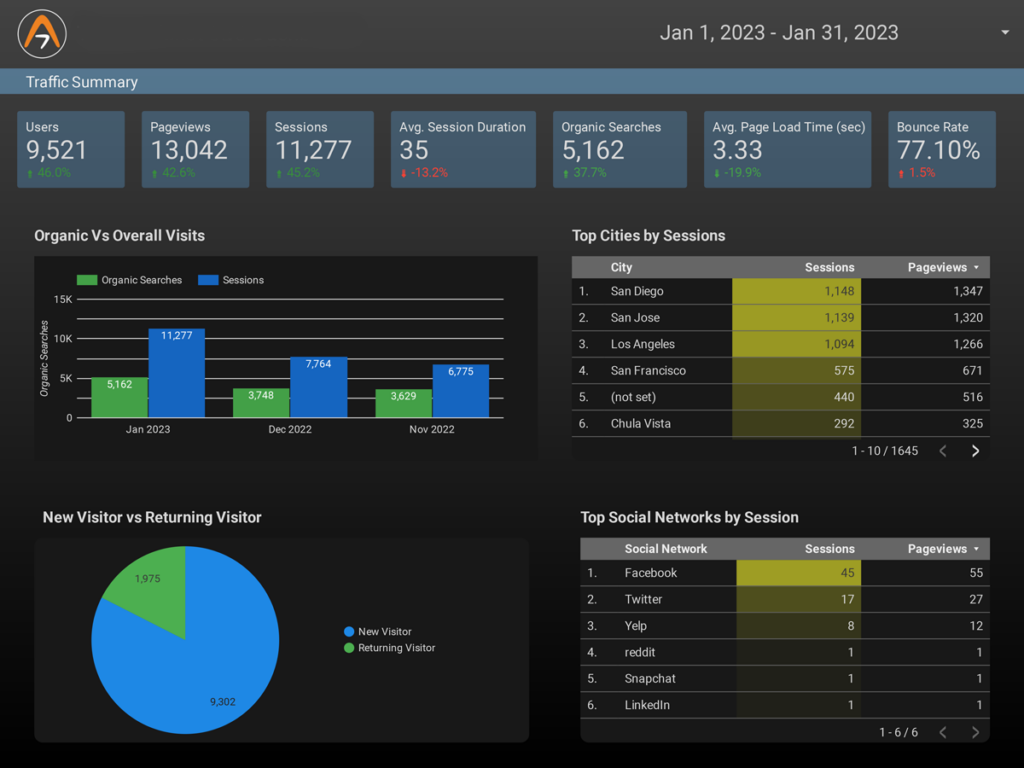The height and width of the screenshot is (768, 1024).
Task: Select the San Diego city row
Action: click(x=637, y=291)
